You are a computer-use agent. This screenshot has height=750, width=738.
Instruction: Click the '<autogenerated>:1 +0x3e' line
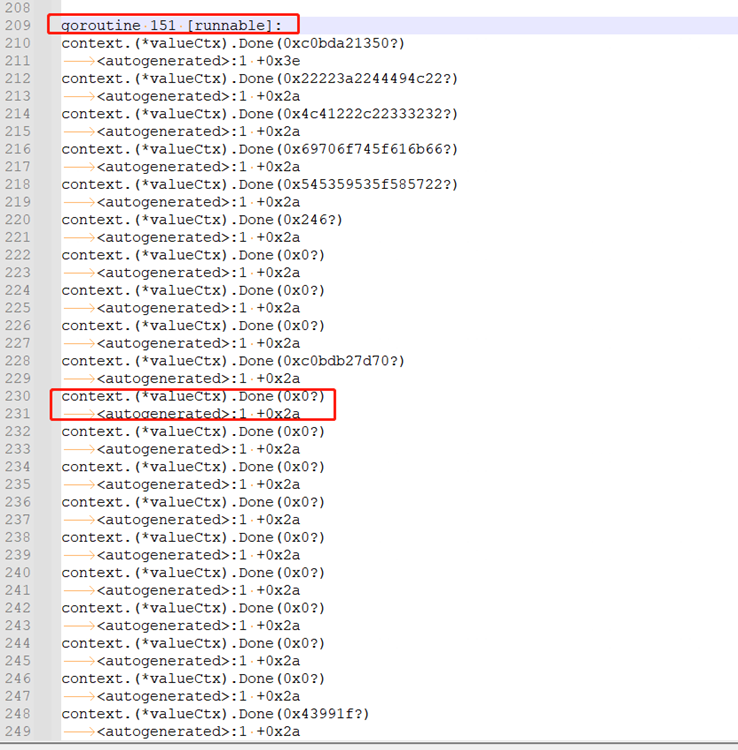pyautogui.click(x=198, y=61)
